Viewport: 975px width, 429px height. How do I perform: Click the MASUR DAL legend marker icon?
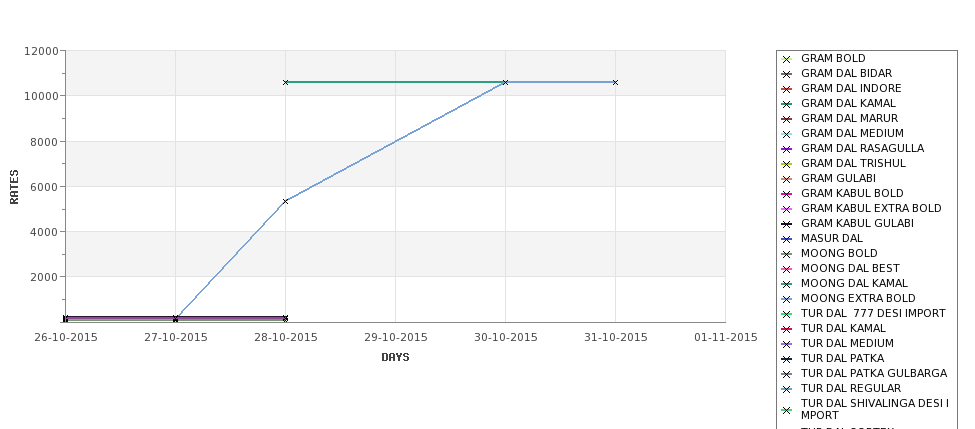click(x=786, y=239)
